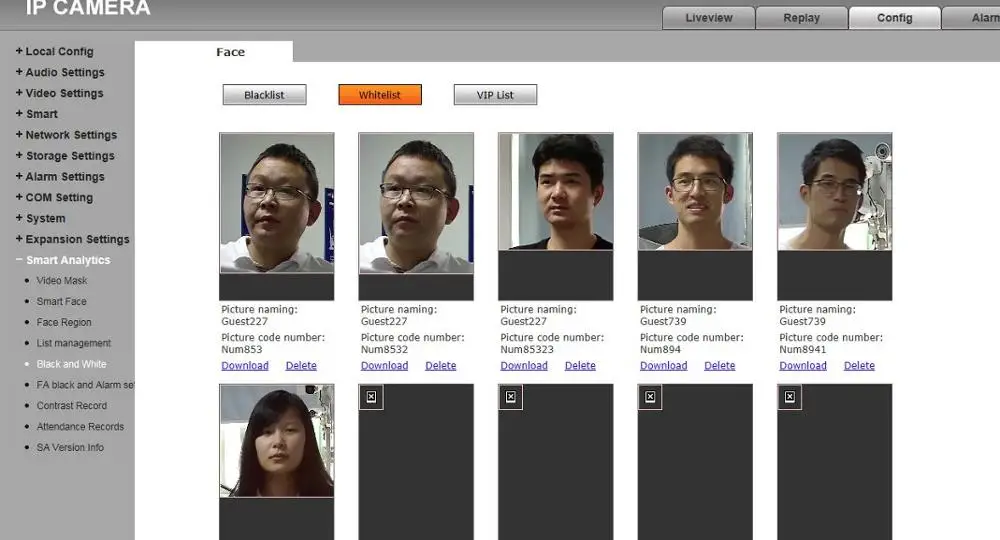Viewport: 1000px width, 540px height.
Task: Select the Whitelist button
Action: coord(380,95)
